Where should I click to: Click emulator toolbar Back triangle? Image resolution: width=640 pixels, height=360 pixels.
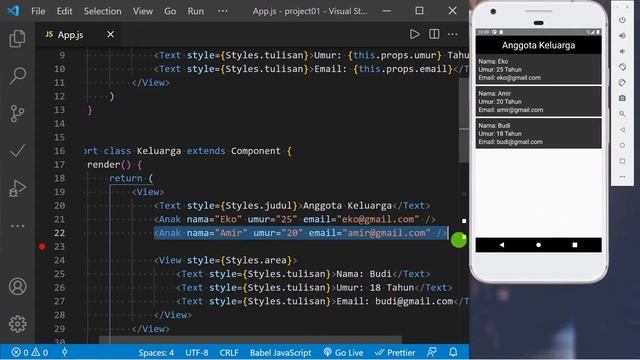(622, 130)
